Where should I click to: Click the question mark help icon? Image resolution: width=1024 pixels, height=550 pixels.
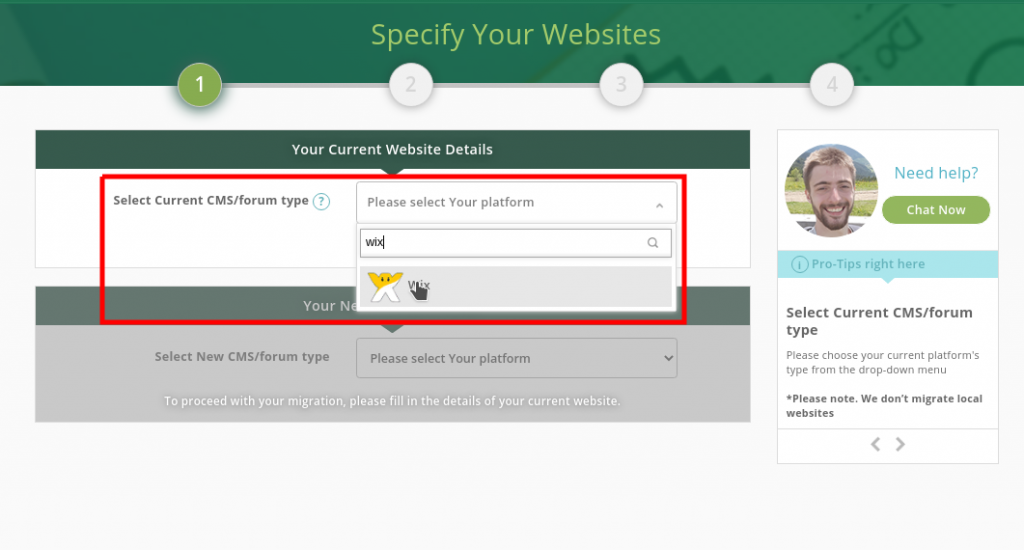pyautogui.click(x=321, y=201)
